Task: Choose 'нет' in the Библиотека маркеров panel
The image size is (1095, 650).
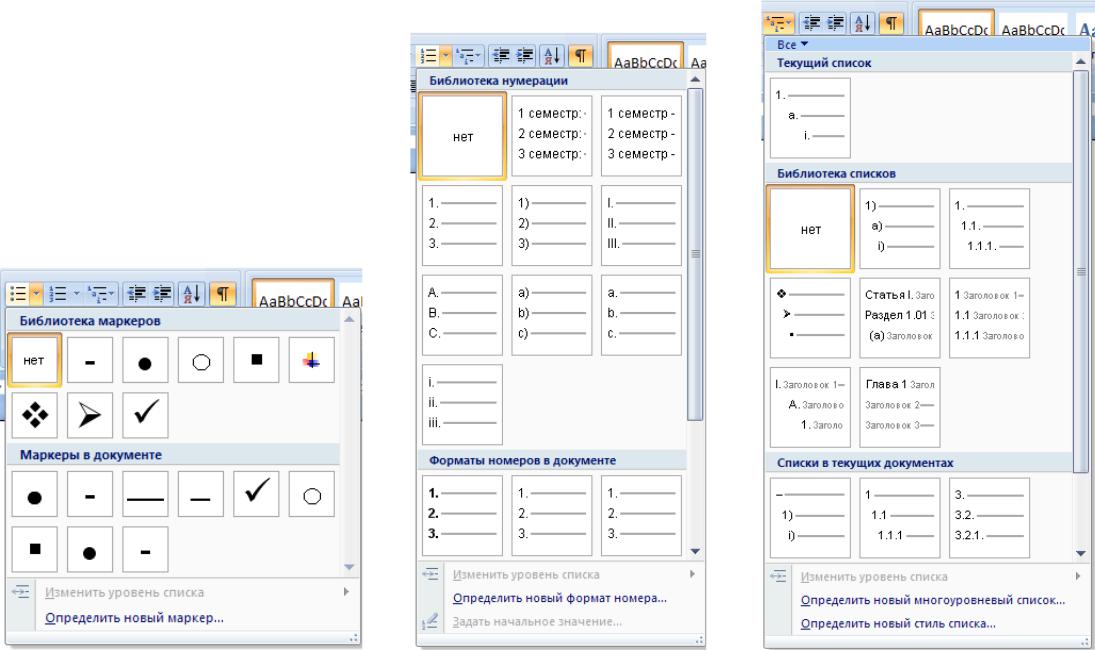Action: 34,360
